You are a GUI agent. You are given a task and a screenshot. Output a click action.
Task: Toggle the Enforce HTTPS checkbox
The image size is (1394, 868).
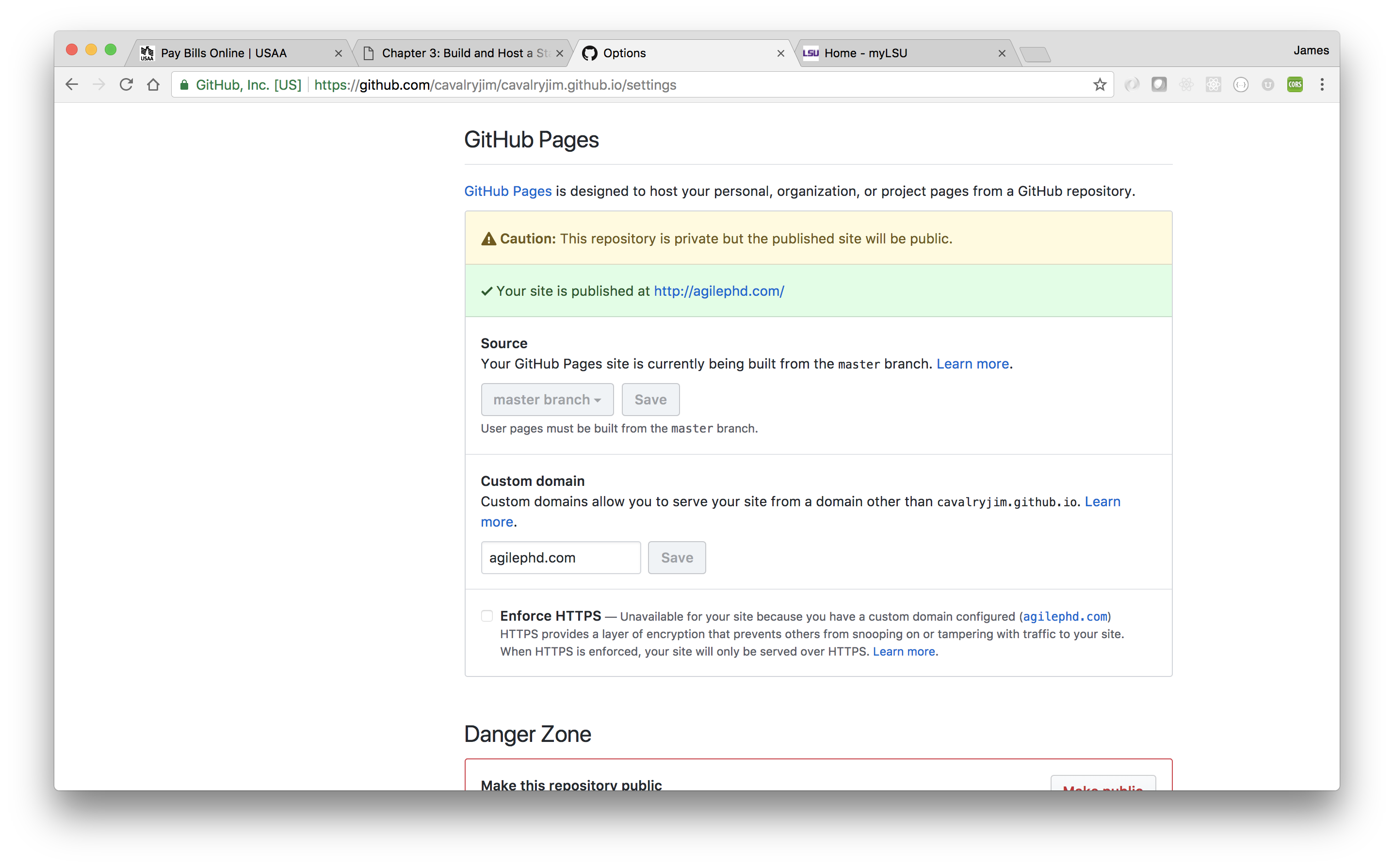click(487, 616)
